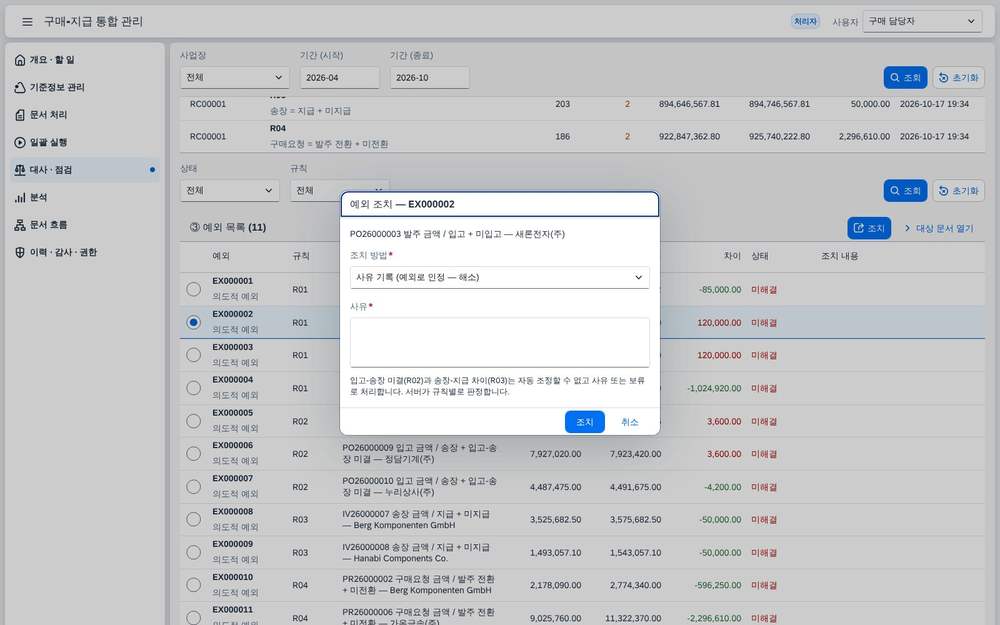Go to 문서 처리 menu
Viewport: 1000px width, 625px height.
pyautogui.click(x=83, y=115)
